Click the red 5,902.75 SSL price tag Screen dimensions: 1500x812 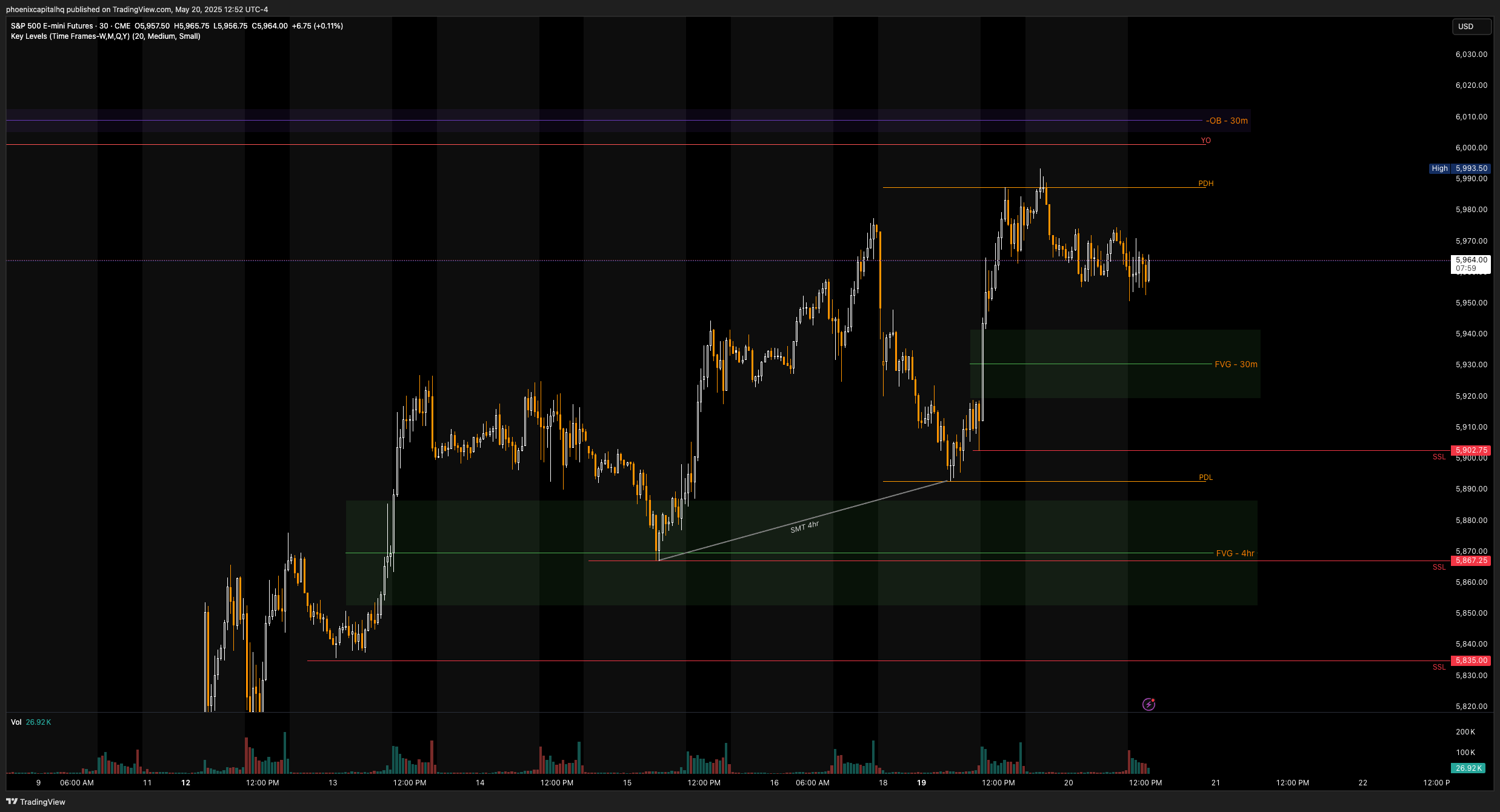(1471, 450)
